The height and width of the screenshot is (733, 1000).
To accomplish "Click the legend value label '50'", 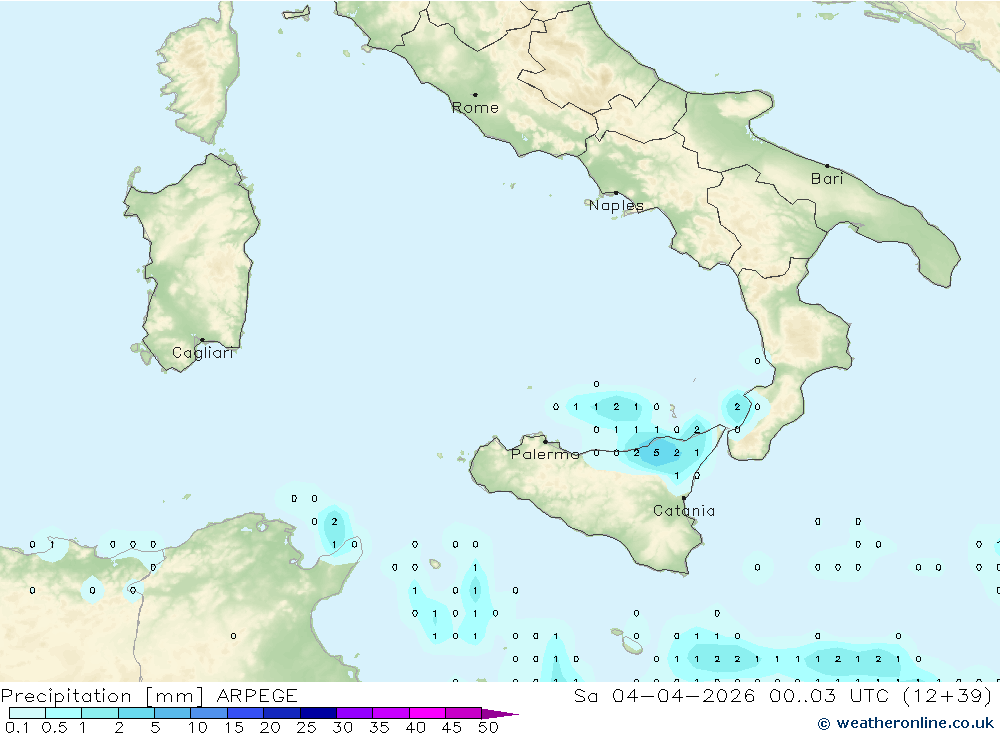I will pyautogui.click(x=488, y=727).
